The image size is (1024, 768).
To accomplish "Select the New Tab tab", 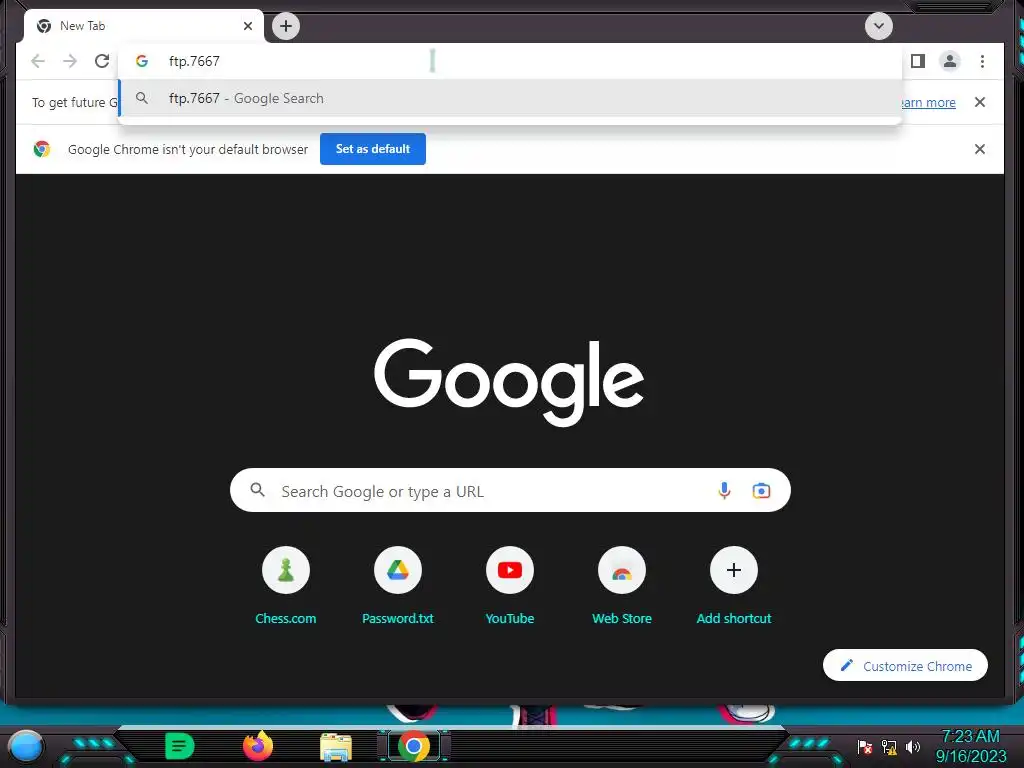I will tap(144, 26).
